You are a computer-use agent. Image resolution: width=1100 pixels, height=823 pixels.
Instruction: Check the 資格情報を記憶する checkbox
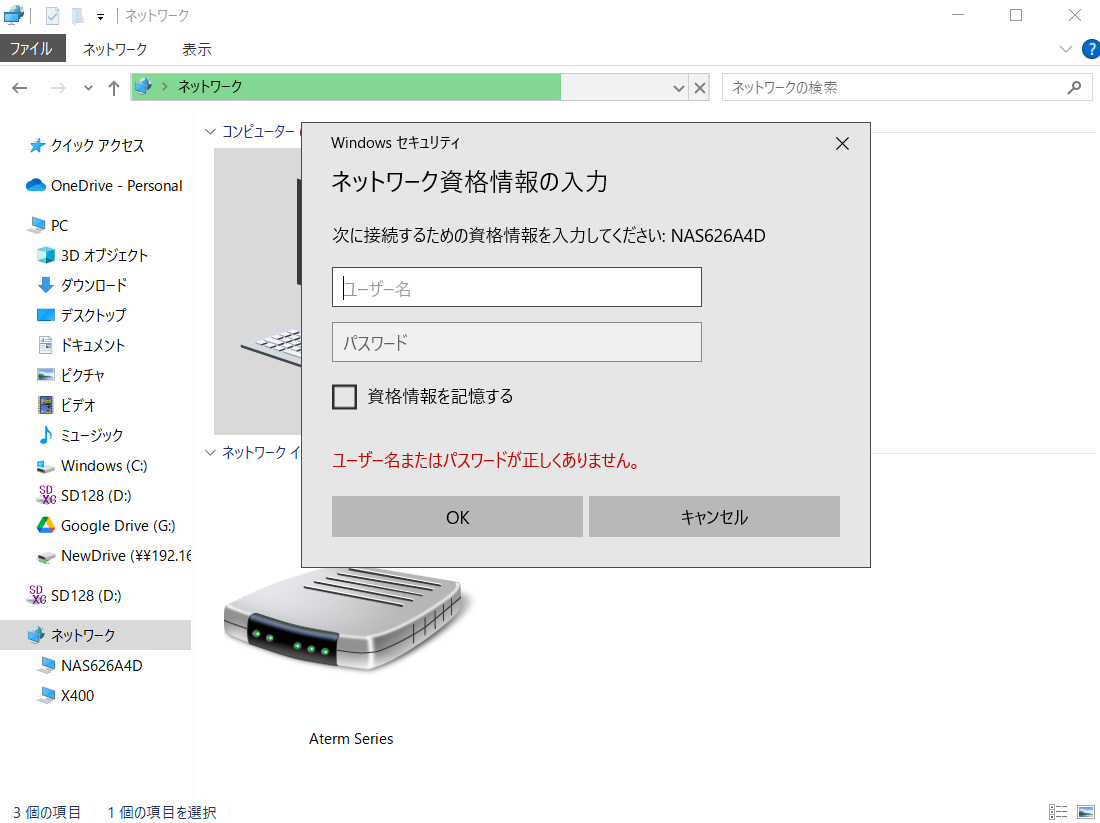coord(344,397)
